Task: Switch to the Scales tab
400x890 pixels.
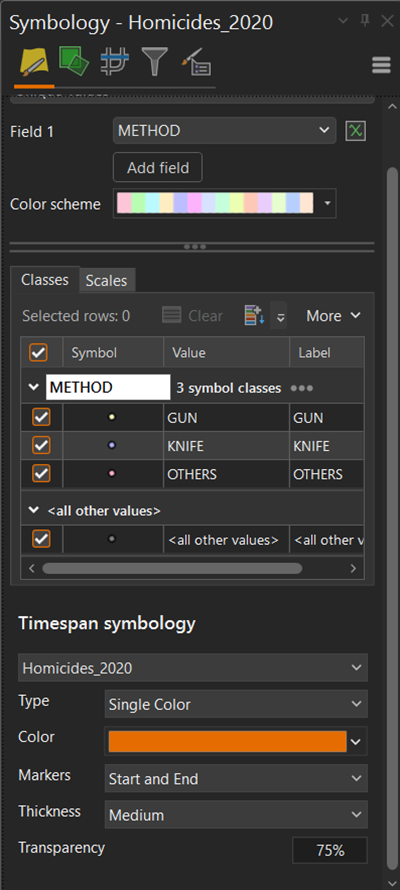Action: (107, 280)
